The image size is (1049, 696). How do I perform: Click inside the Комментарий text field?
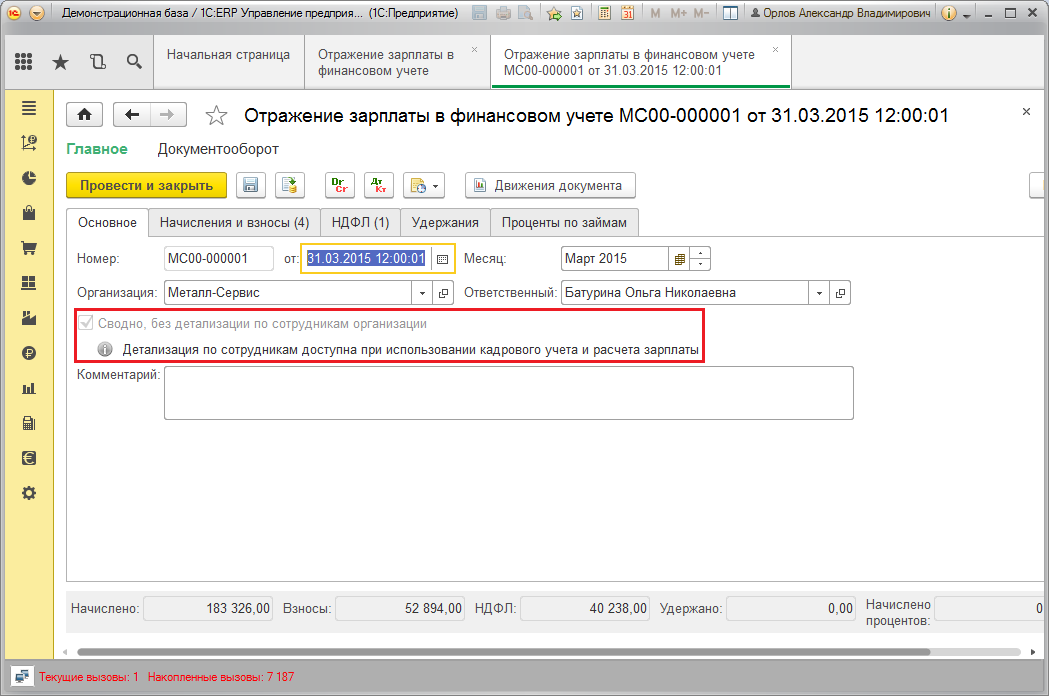pos(508,393)
